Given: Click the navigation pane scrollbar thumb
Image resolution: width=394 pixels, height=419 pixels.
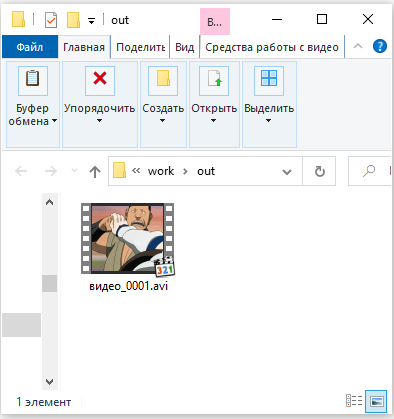Looking at the screenshot, I should pos(49,283).
